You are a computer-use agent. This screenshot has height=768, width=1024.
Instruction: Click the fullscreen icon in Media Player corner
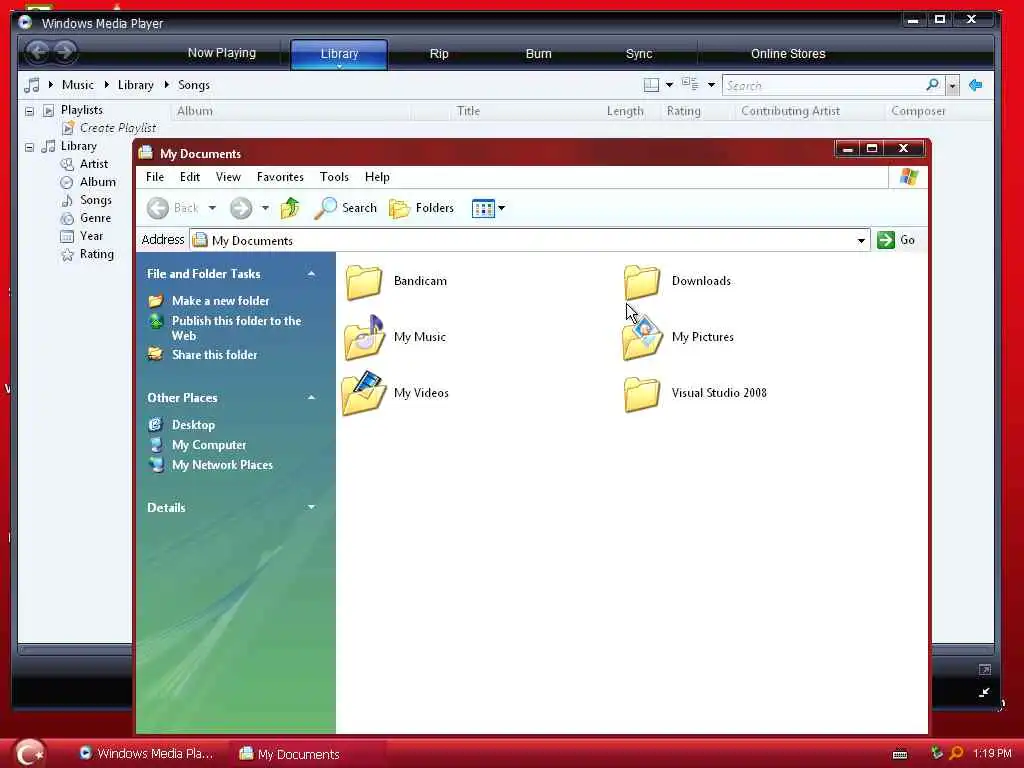tap(985, 669)
